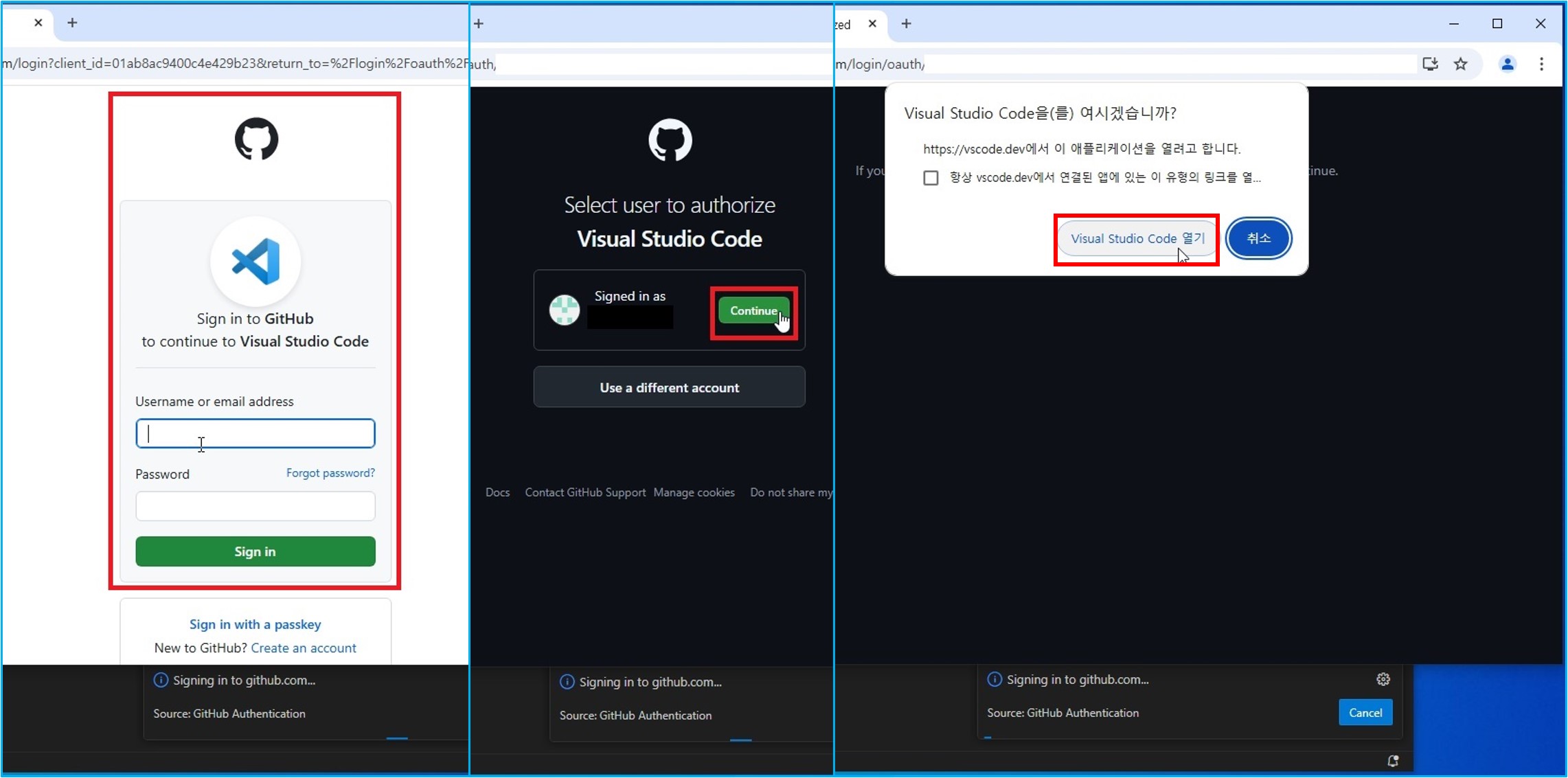Image resolution: width=1568 pixels, height=778 pixels.
Task: Click the GitHub logo on the authorize page
Action: pyautogui.click(x=670, y=140)
